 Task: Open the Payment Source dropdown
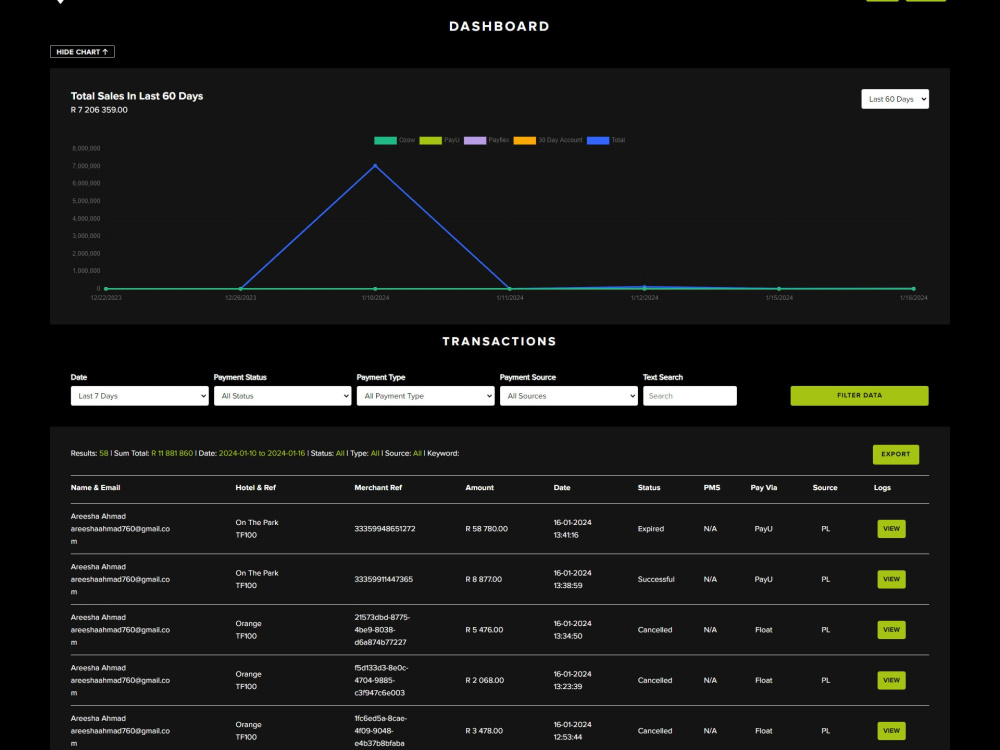pyautogui.click(x=568, y=396)
